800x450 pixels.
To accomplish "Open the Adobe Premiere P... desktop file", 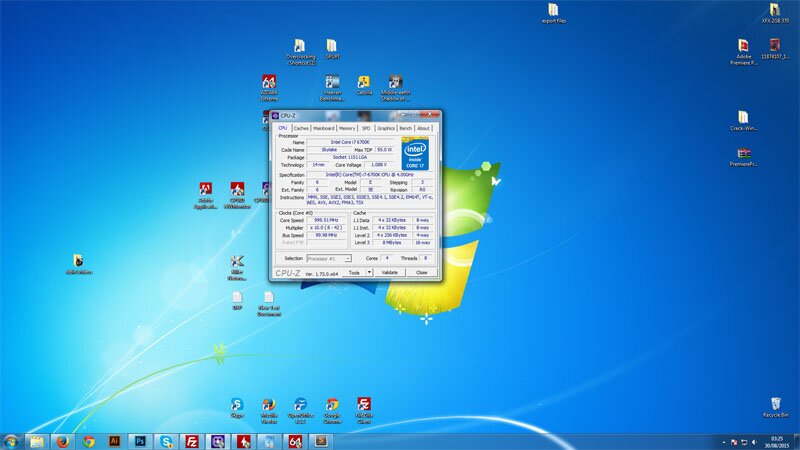I will (743, 52).
